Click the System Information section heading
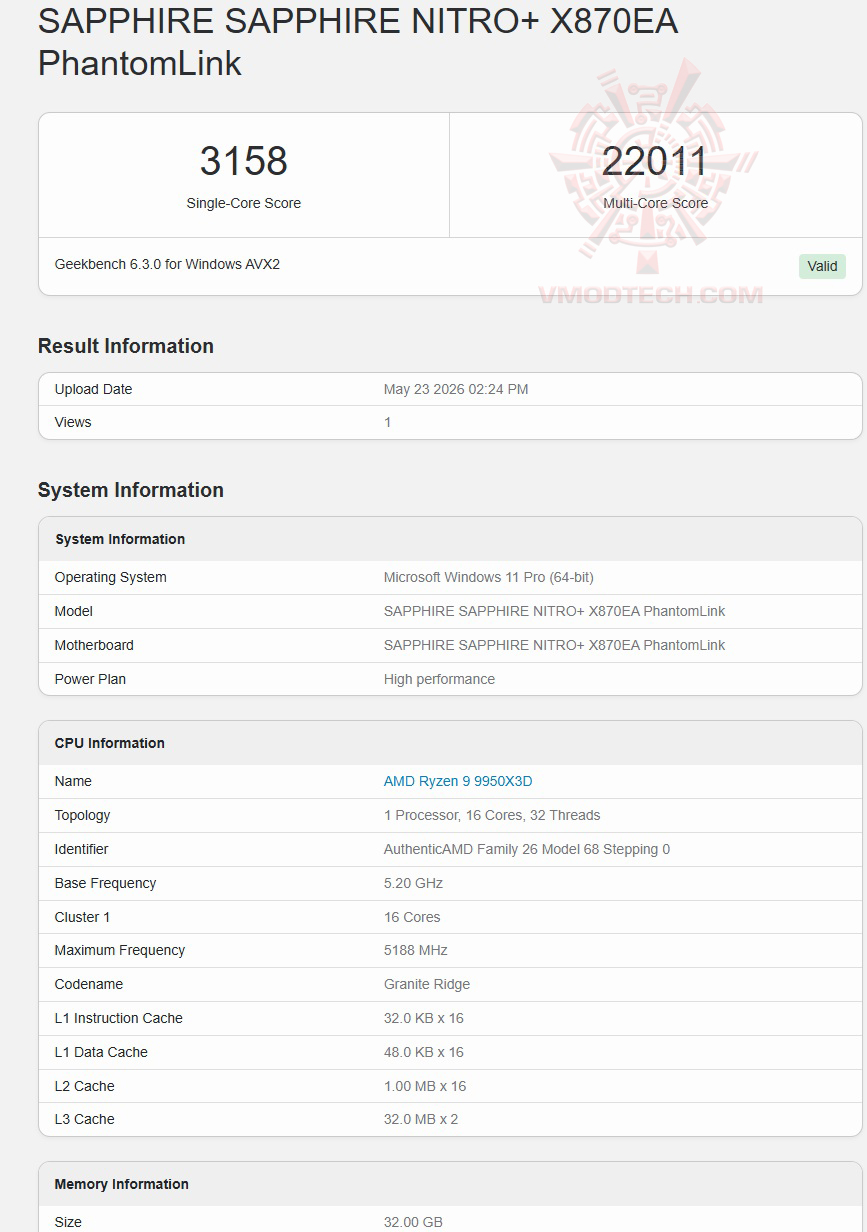 (x=131, y=490)
